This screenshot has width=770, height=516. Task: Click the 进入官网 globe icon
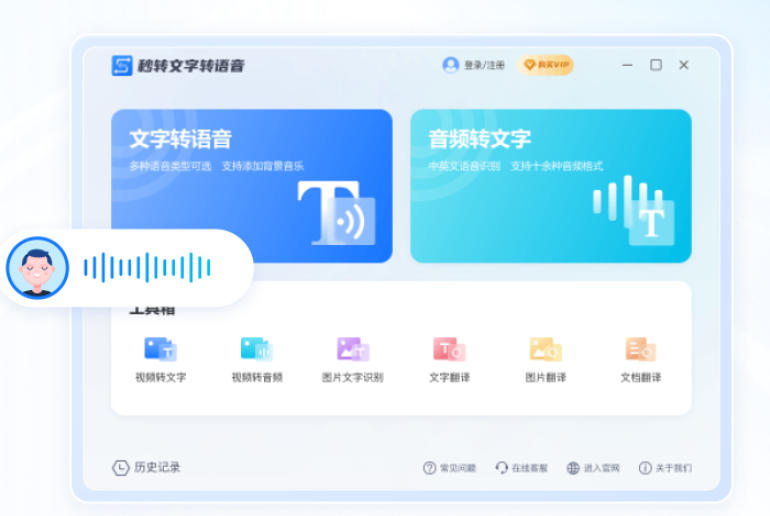pos(573,468)
